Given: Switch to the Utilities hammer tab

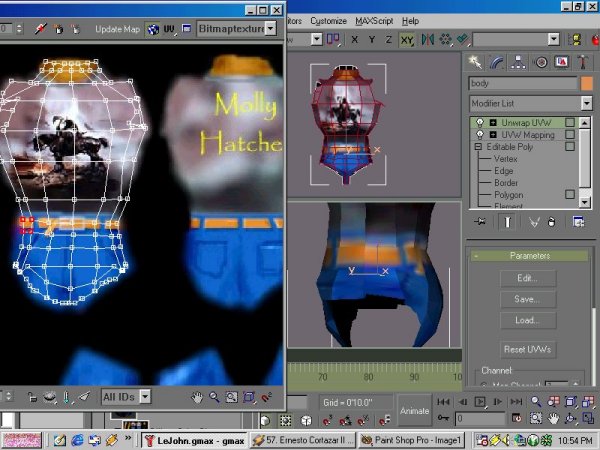Looking at the screenshot, I should pos(583,62).
